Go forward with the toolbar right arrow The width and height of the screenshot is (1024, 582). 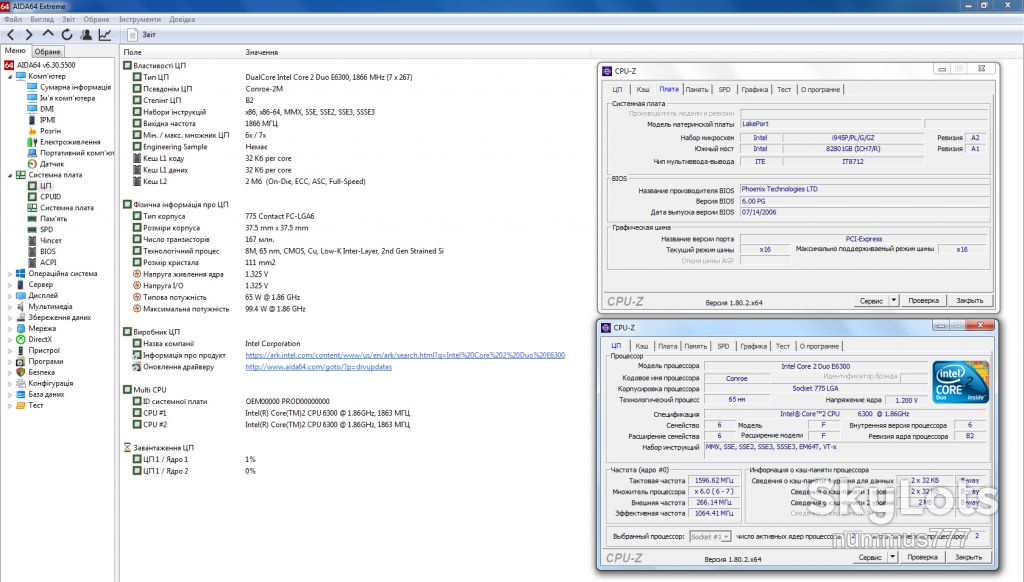(29, 35)
